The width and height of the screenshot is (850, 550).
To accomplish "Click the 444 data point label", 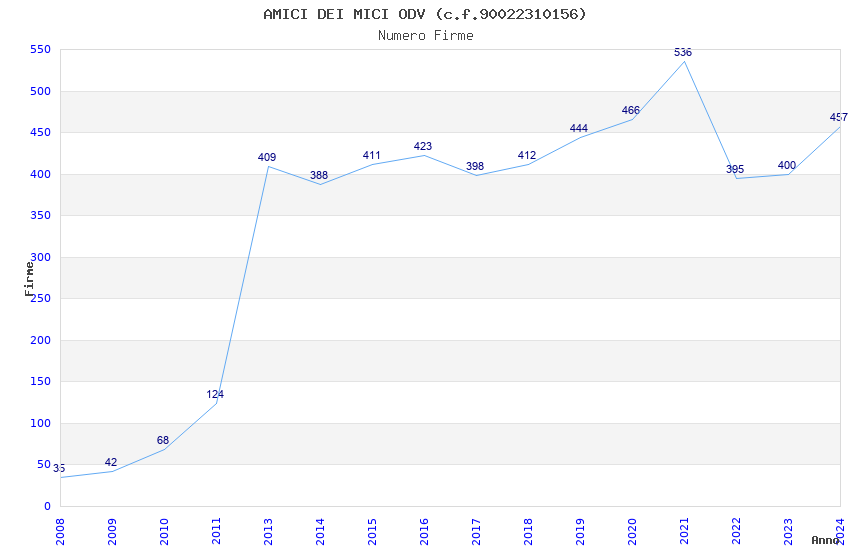I will (x=579, y=128).
